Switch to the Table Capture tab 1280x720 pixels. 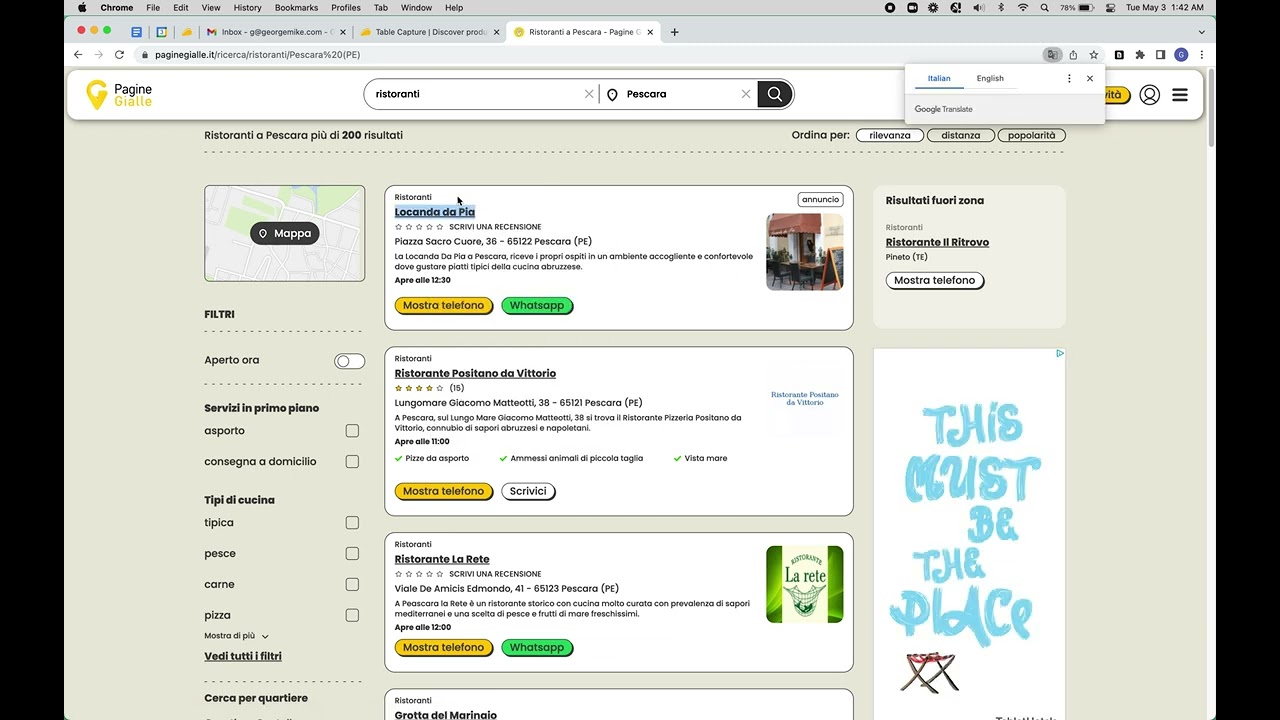click(428, 32)
